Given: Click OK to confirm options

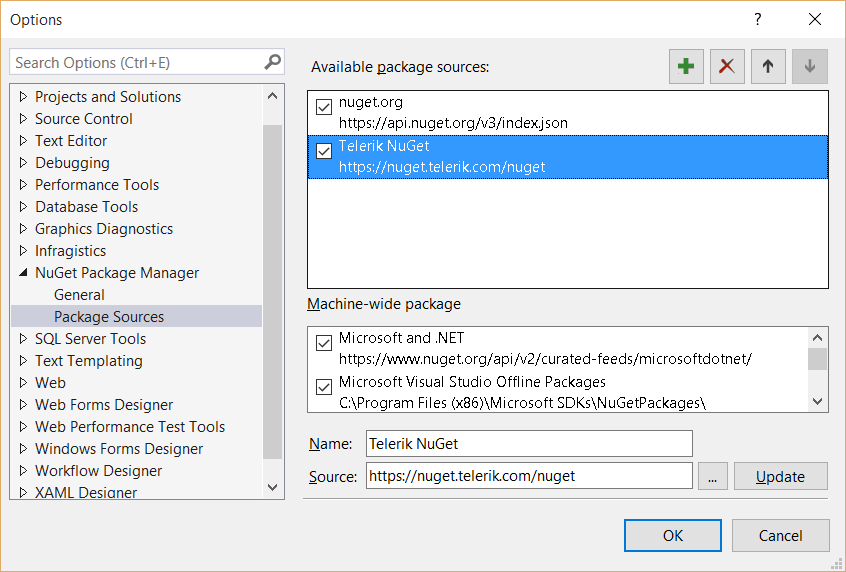Looking at the screenshot, I should click(x=673, y=535).
